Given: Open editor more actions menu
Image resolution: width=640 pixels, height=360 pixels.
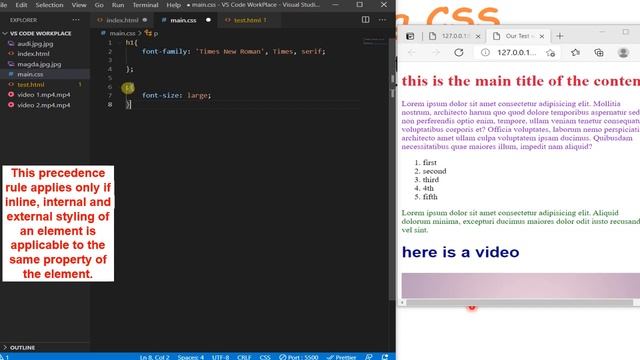Looking at the screenshot, I should pyautogui.click(x=382, y=20).
